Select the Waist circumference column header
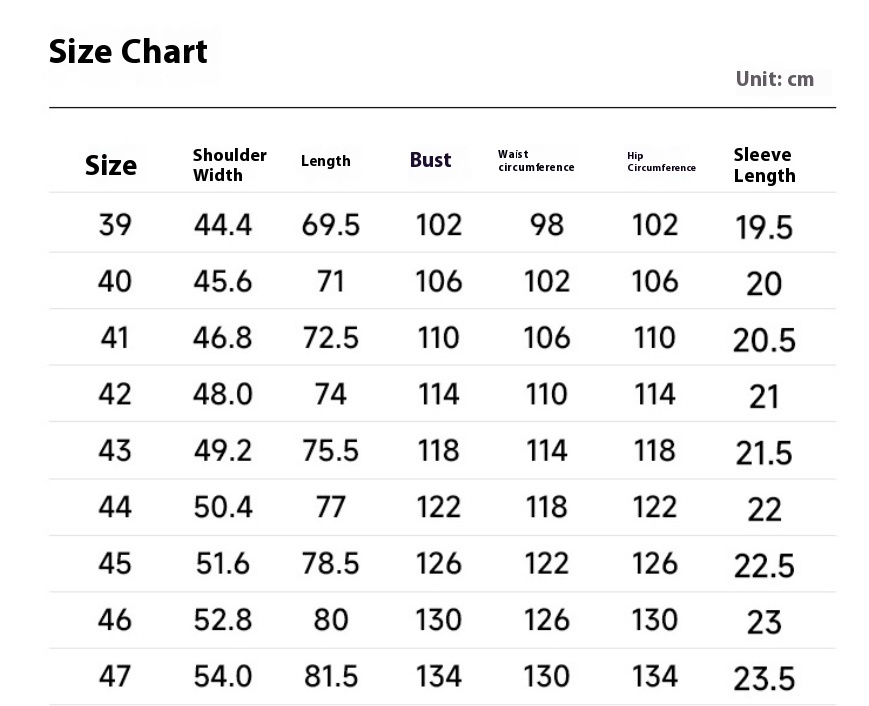Screen dimensions: 869x706 pyautogui.click(x=536, y=161)
